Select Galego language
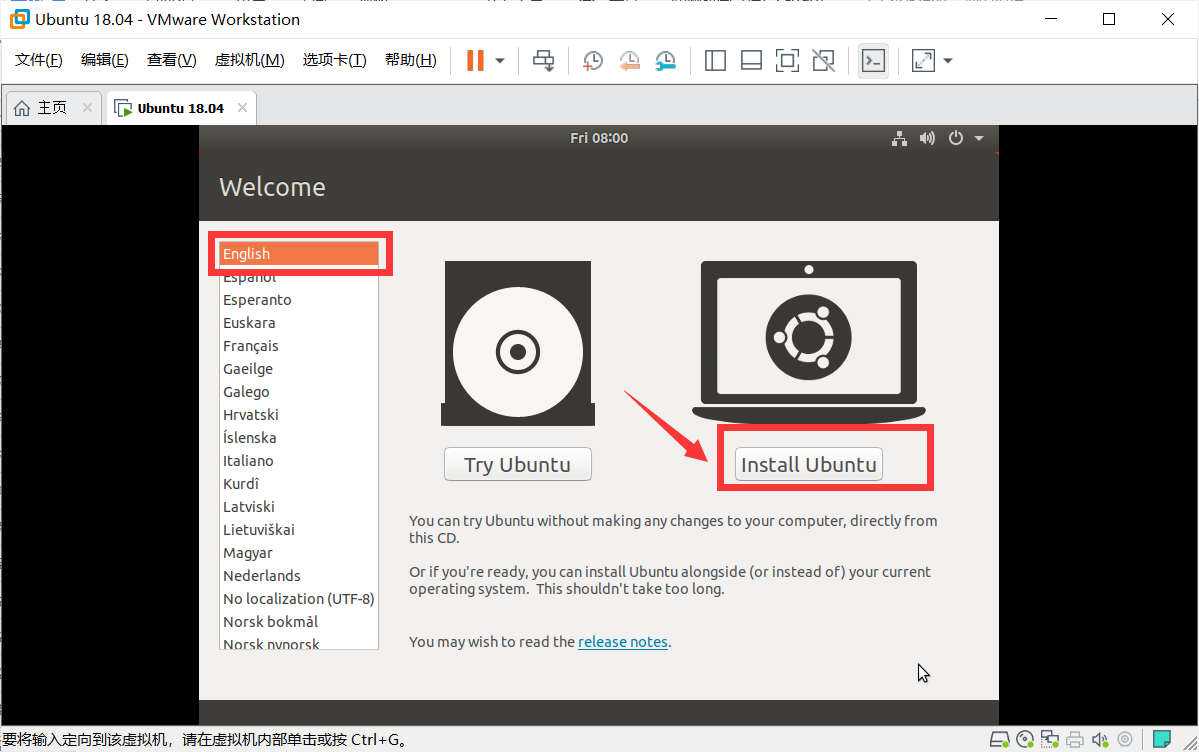Screen dimensions: 1199x752 (299, 392)
